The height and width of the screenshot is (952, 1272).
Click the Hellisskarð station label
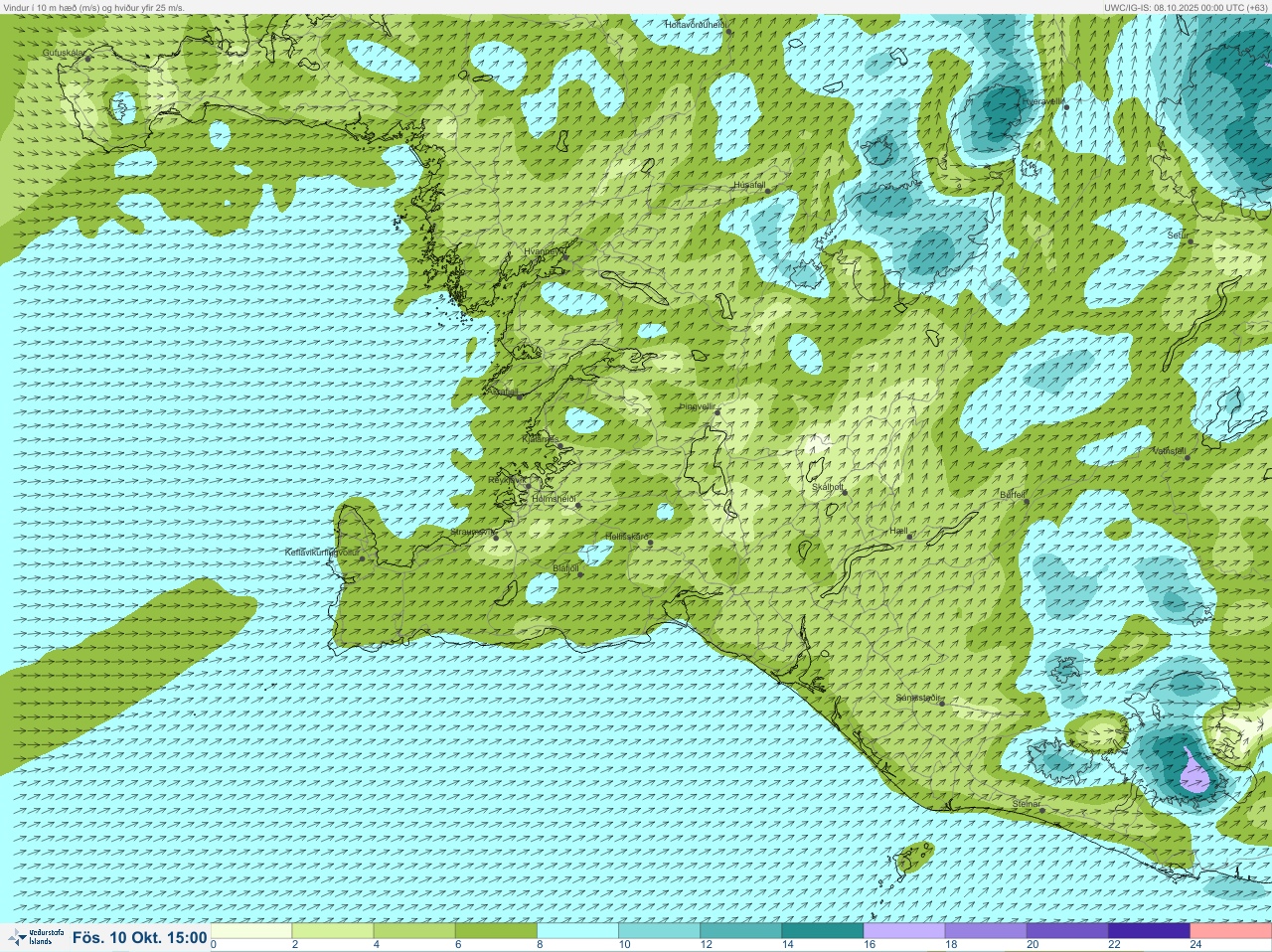tap(627, 537)
